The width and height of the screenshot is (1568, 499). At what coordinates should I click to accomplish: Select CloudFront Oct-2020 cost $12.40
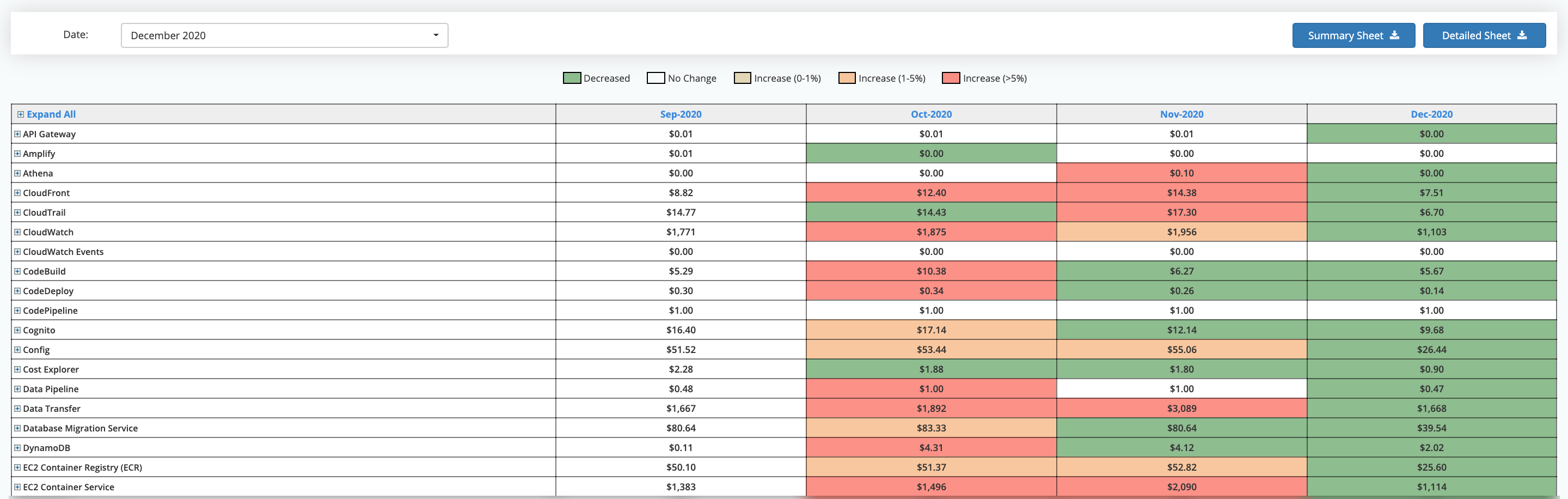[932, 192]
